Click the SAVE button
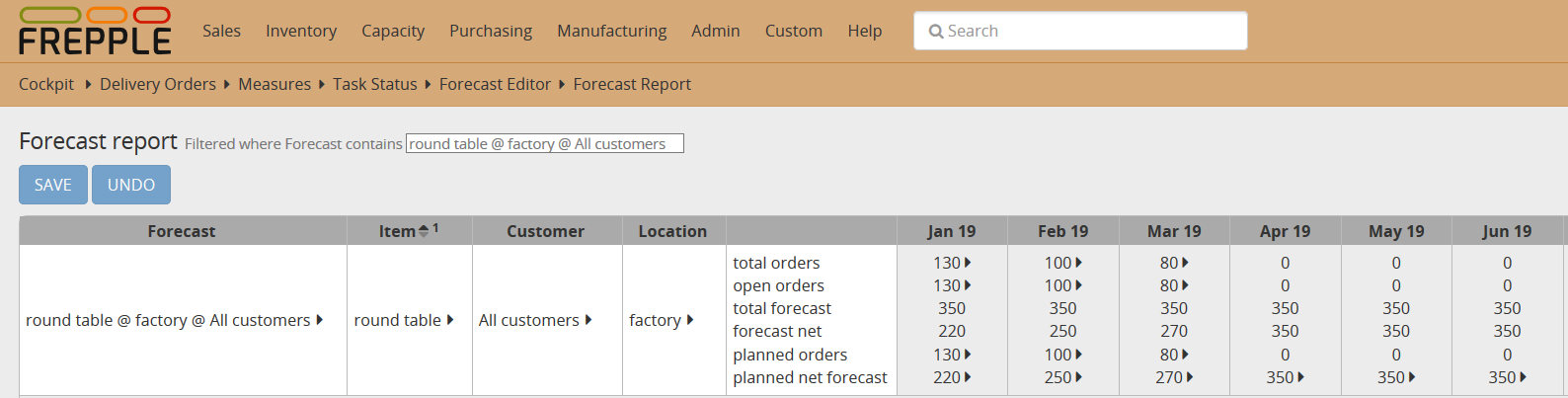 click(x=53, y=185)
